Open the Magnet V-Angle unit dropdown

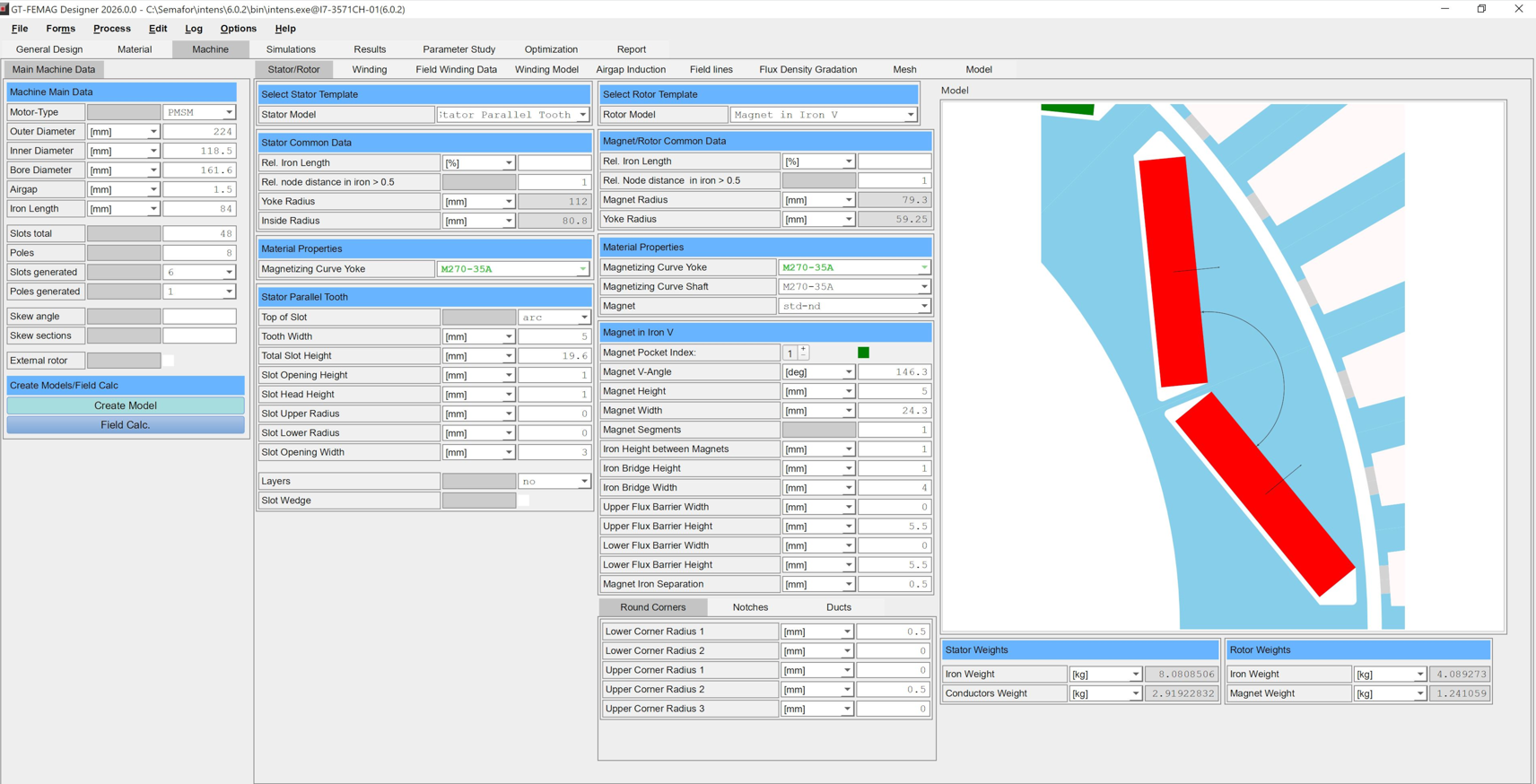point(848,372)
